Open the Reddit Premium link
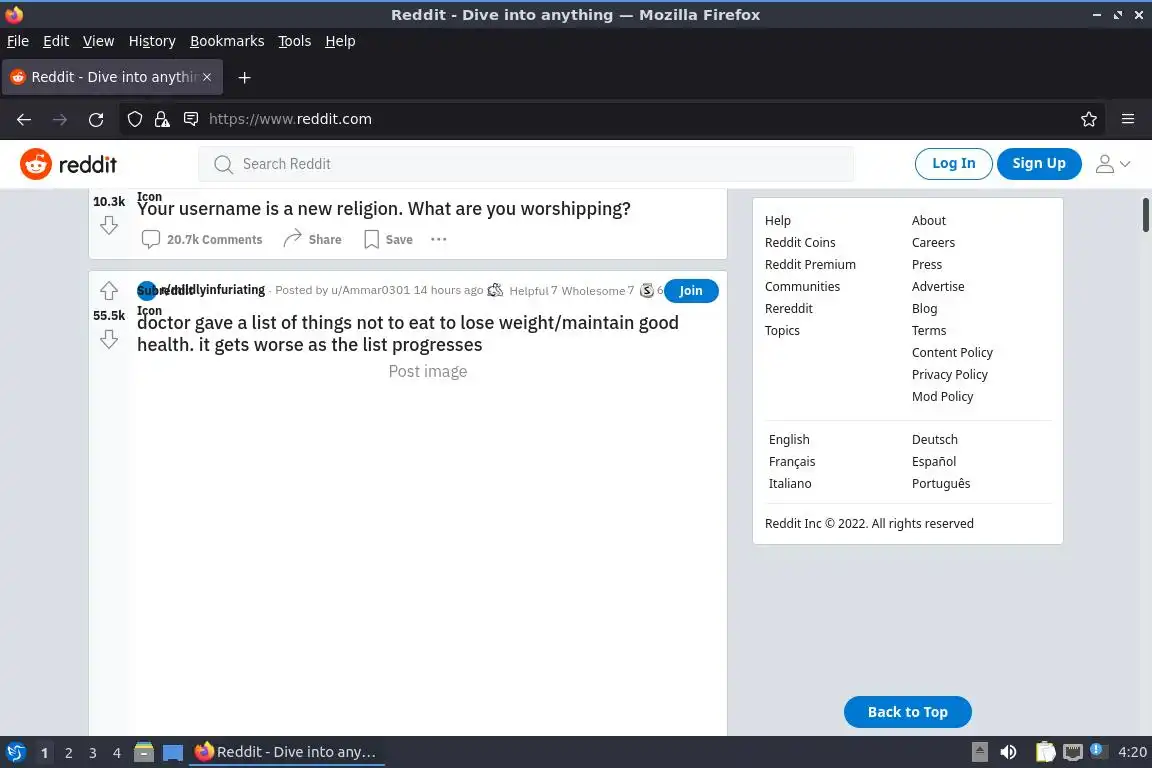Image resolution: width=1152 pixels, height=768 pixels. point(810,265)
